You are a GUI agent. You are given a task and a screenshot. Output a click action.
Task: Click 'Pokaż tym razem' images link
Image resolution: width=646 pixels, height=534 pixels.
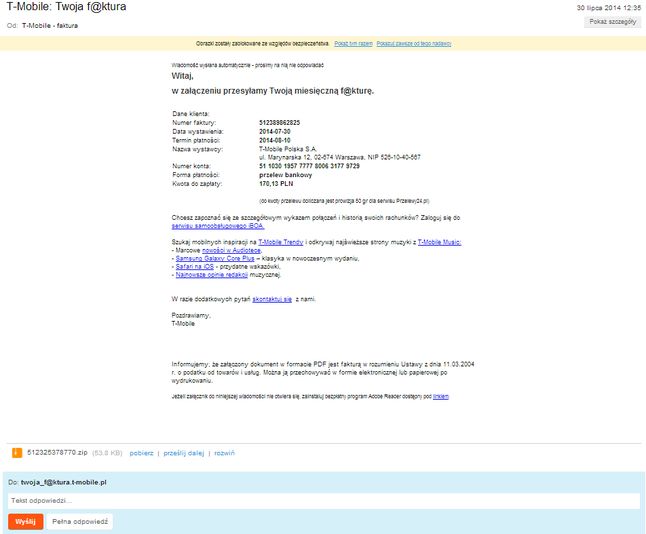353,44
